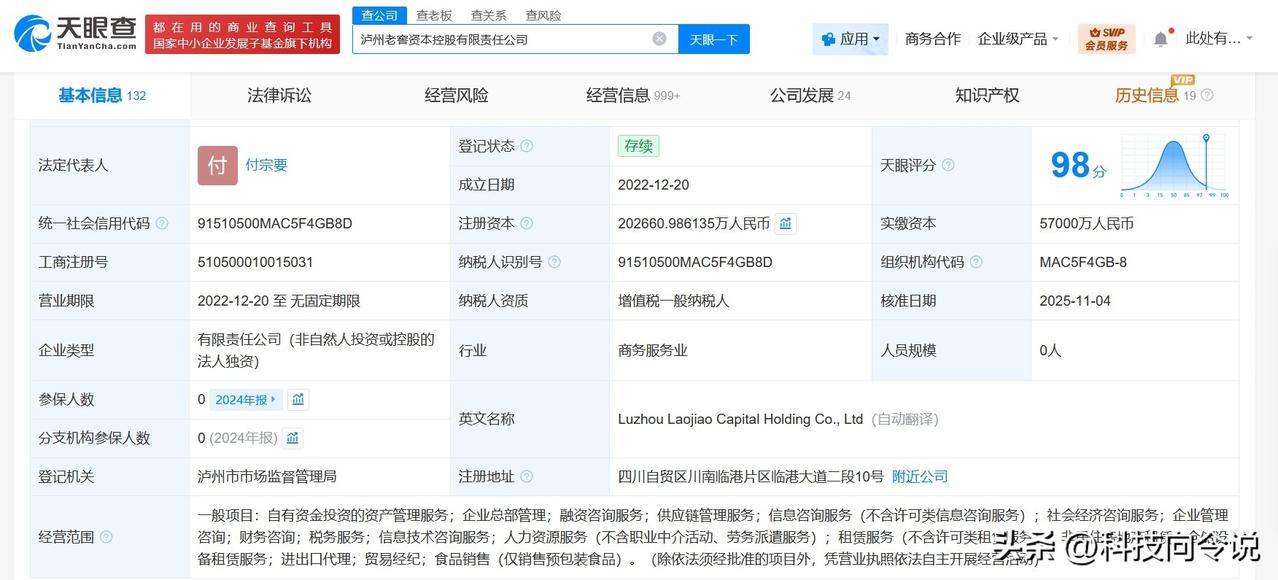Viewport: 1278px width, 580px height.
Task: Click the 登记状态 question mark icon
Action: tap(527, 145)
